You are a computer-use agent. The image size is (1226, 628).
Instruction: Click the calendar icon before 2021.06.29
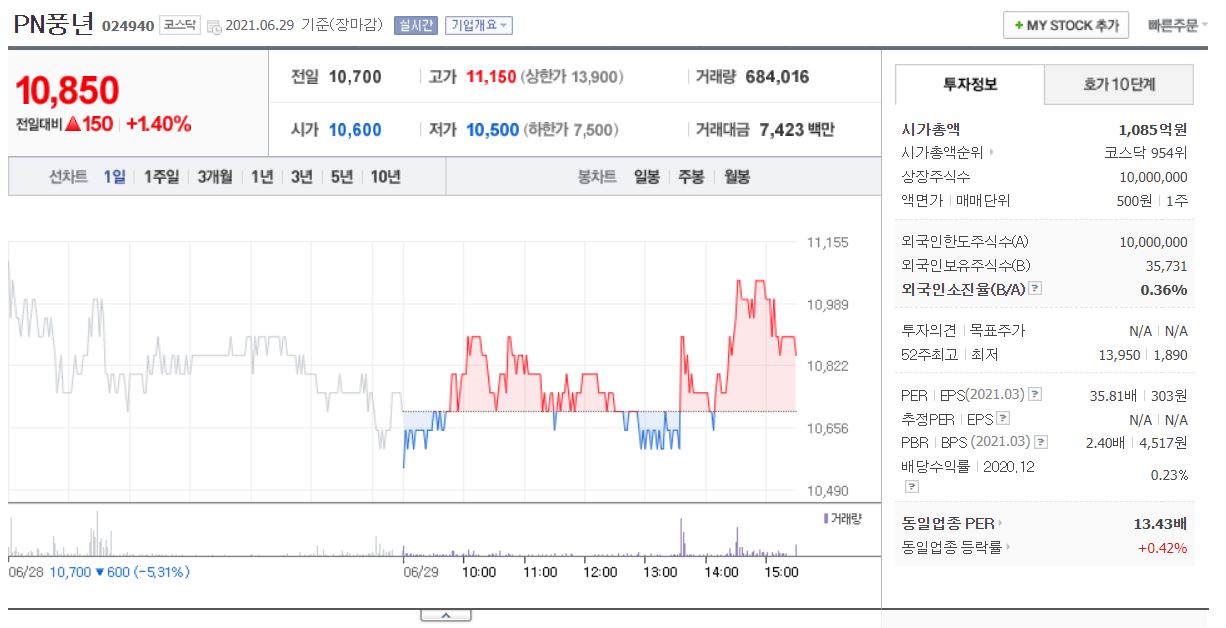[214, 27]
